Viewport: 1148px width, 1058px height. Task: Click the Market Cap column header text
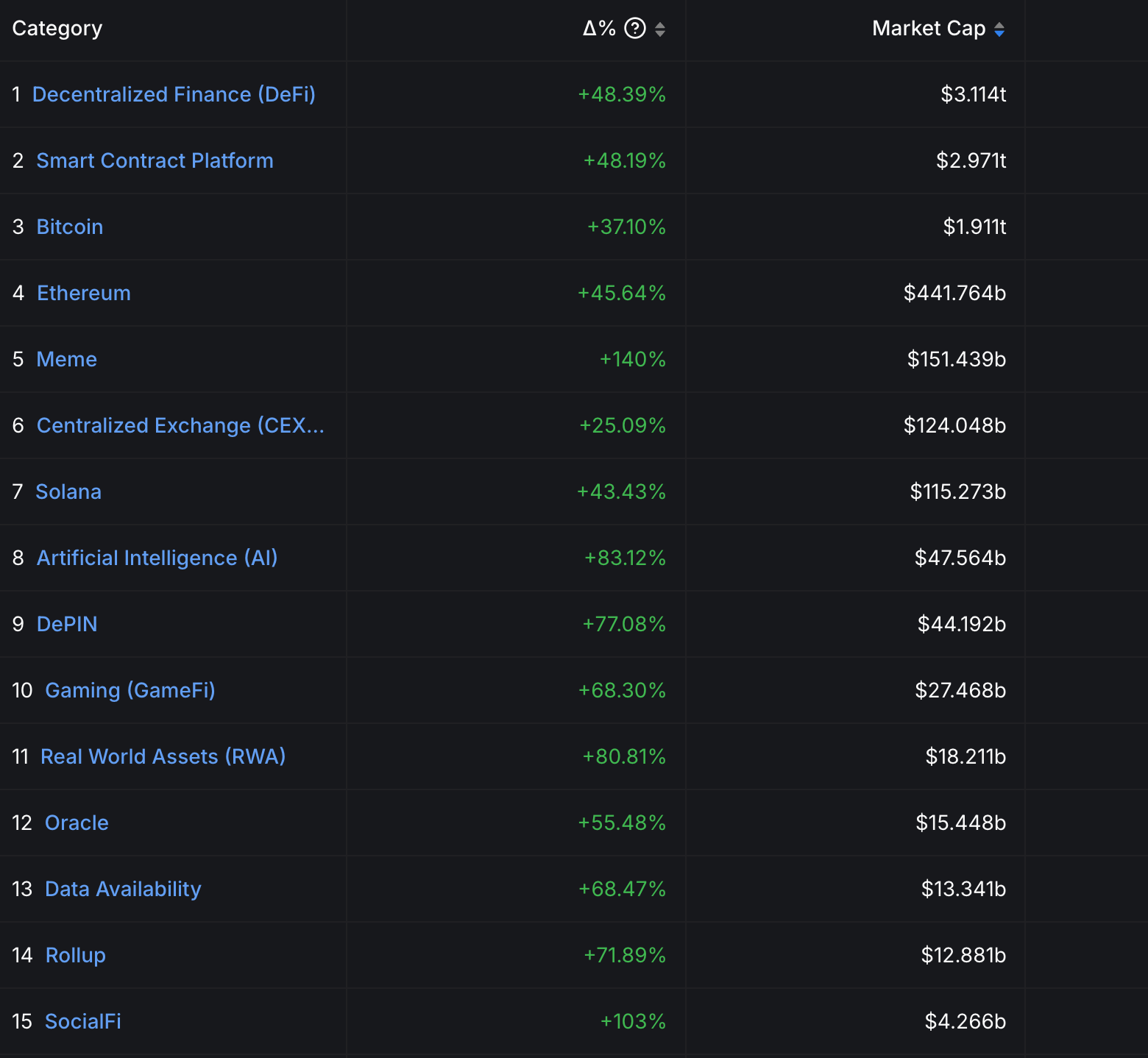(928, 29)
